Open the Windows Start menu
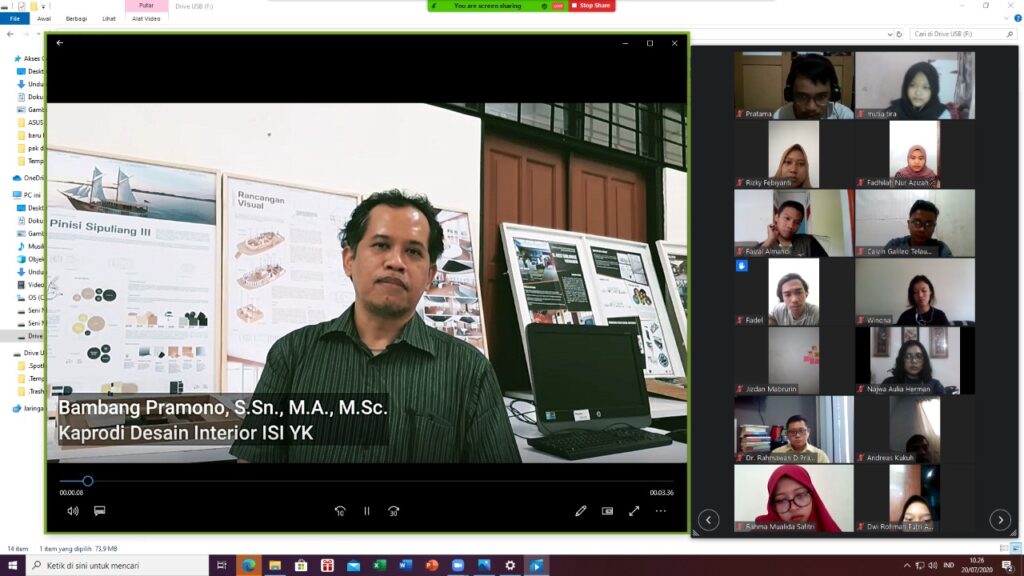The image size is (1024, 576). [12, 566]
